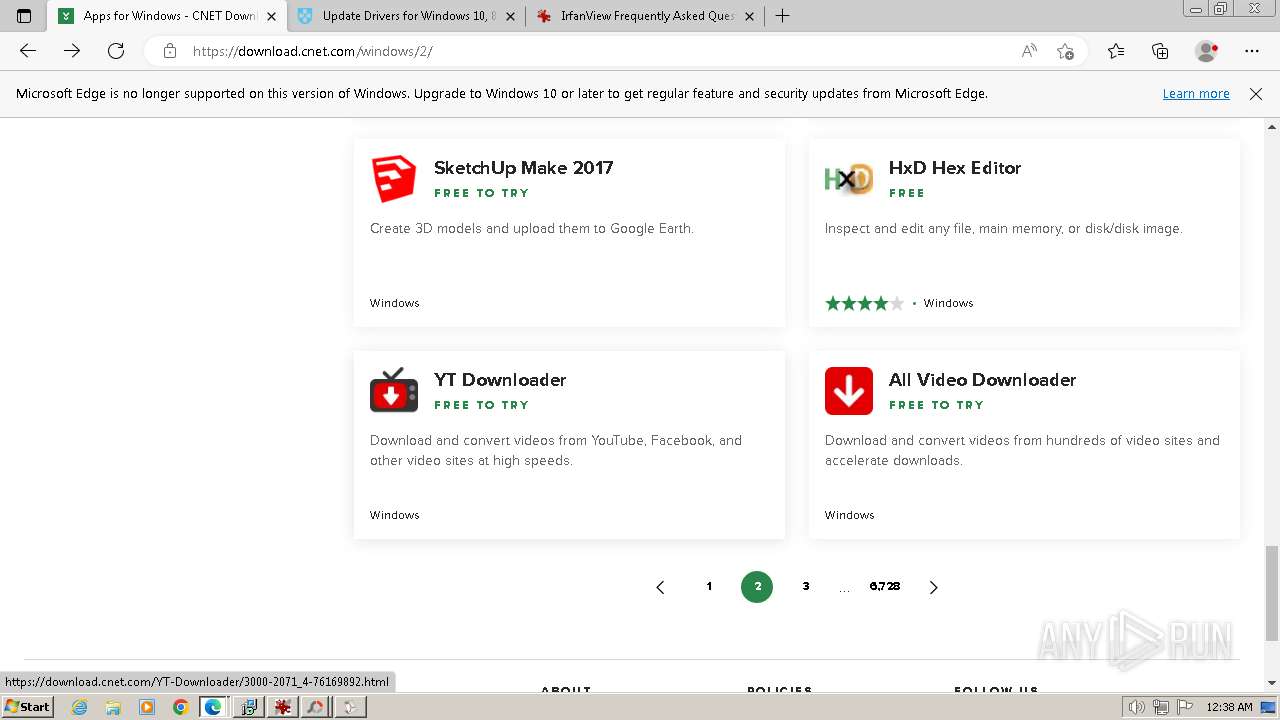Viewport: 1280px width, 720px height.
Task: Click Windows label under SketchUp card
Action: click(x=394, y=303)
